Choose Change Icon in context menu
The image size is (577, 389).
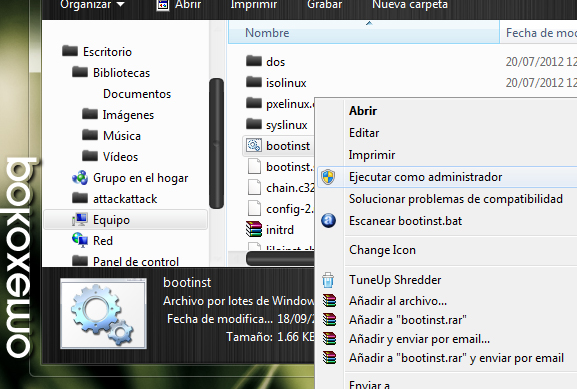[382, 250]
